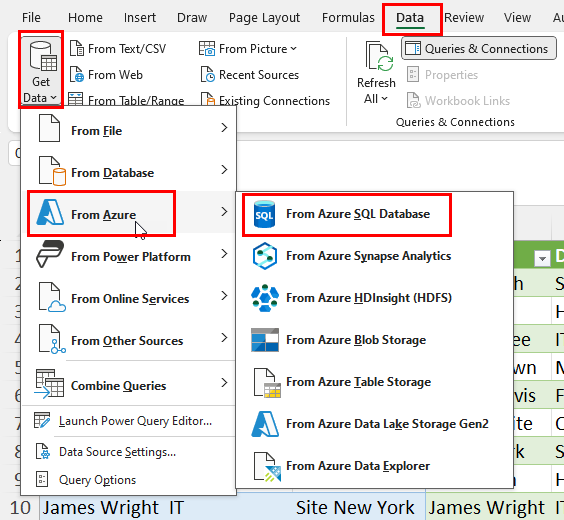Viewport: 564px width, 520px height.
Task: Choose the From Azure SQL Database entry
Action: coord(374,214)
